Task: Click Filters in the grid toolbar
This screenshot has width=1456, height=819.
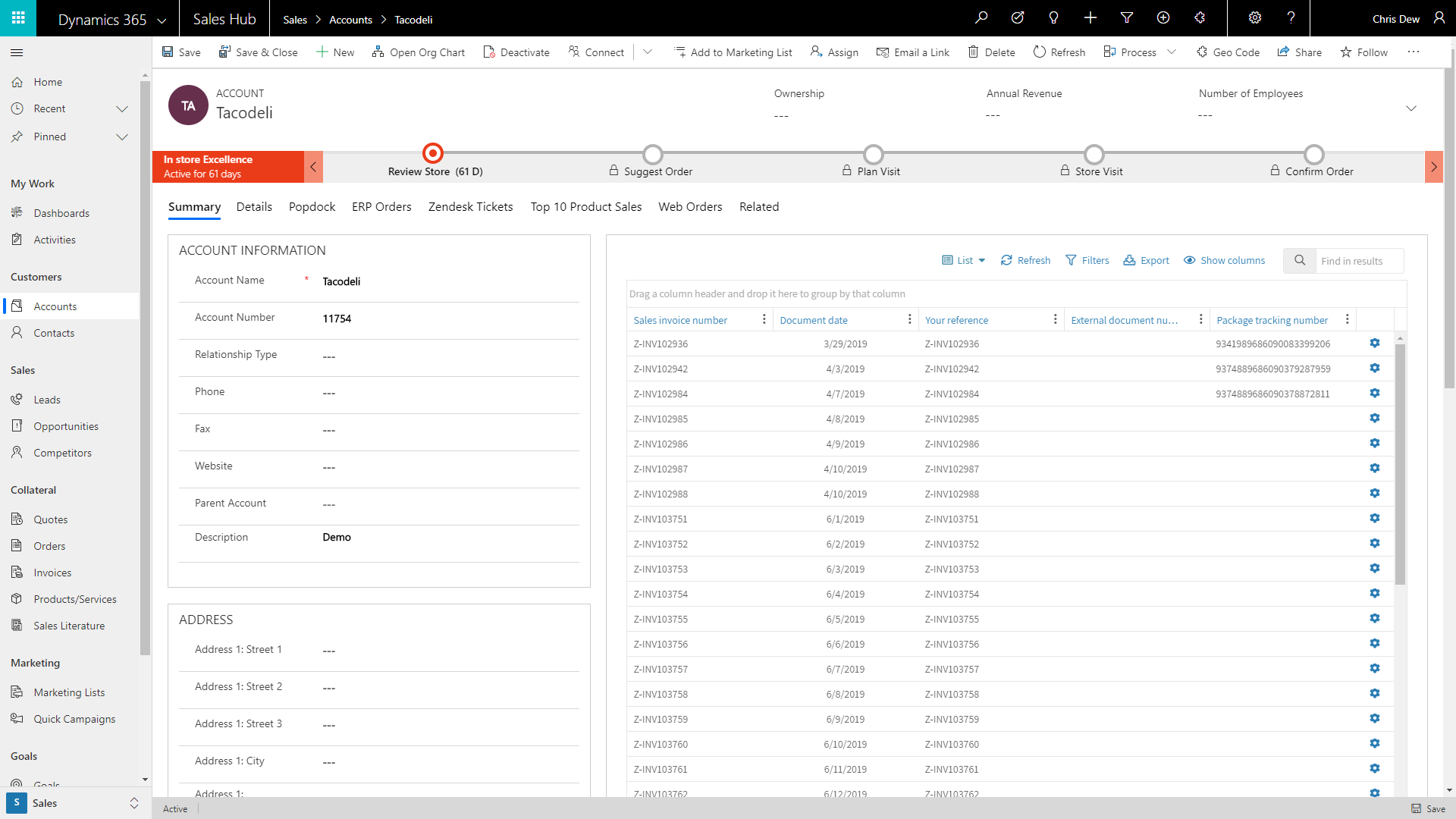Action: point(1087,261)
